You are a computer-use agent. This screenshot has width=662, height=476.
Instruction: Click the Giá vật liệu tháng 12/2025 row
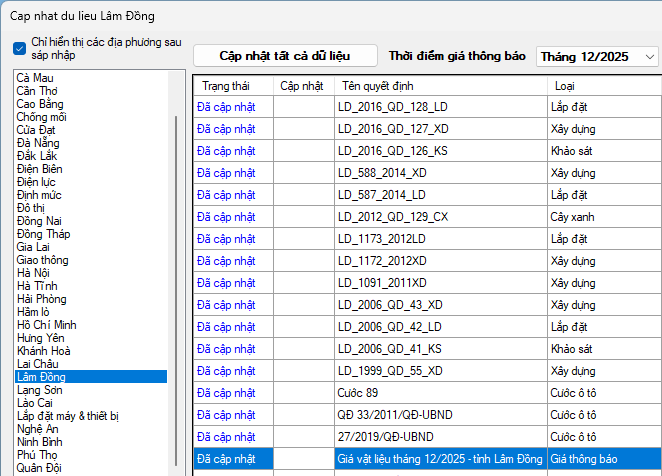[440, 458]
